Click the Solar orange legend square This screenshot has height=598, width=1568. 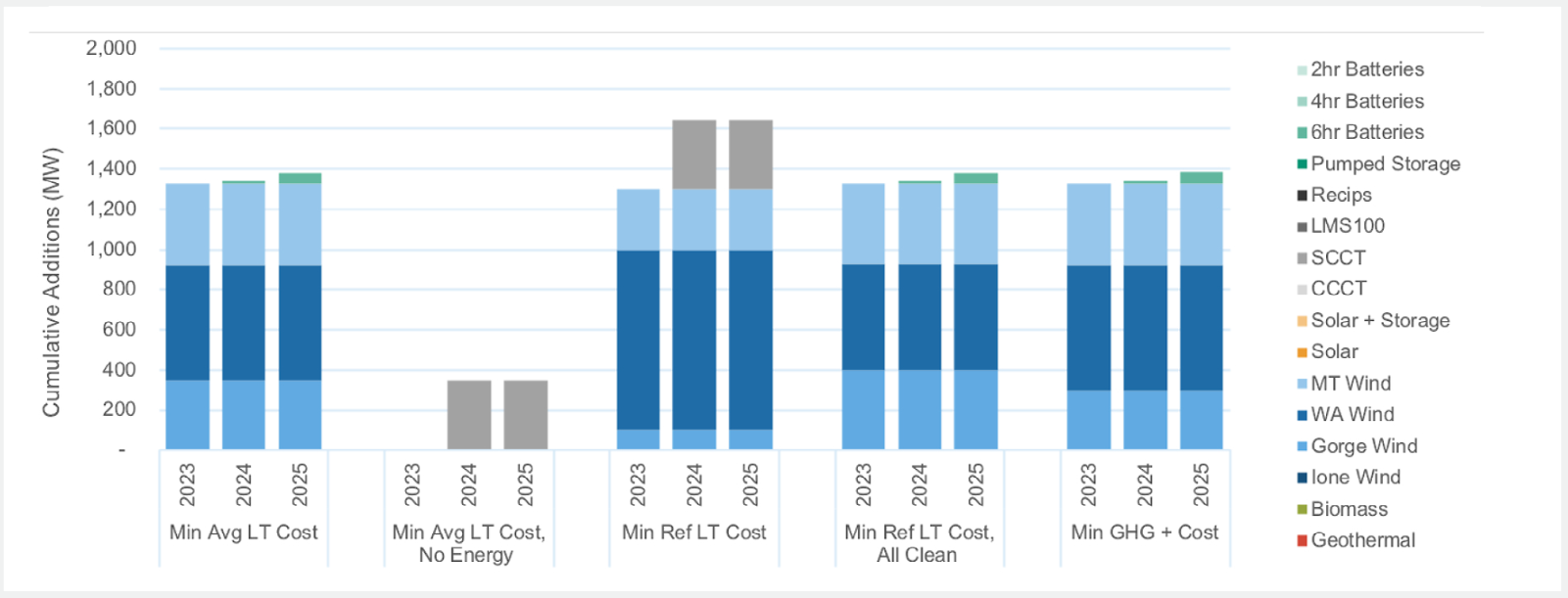coord(1302,352)
